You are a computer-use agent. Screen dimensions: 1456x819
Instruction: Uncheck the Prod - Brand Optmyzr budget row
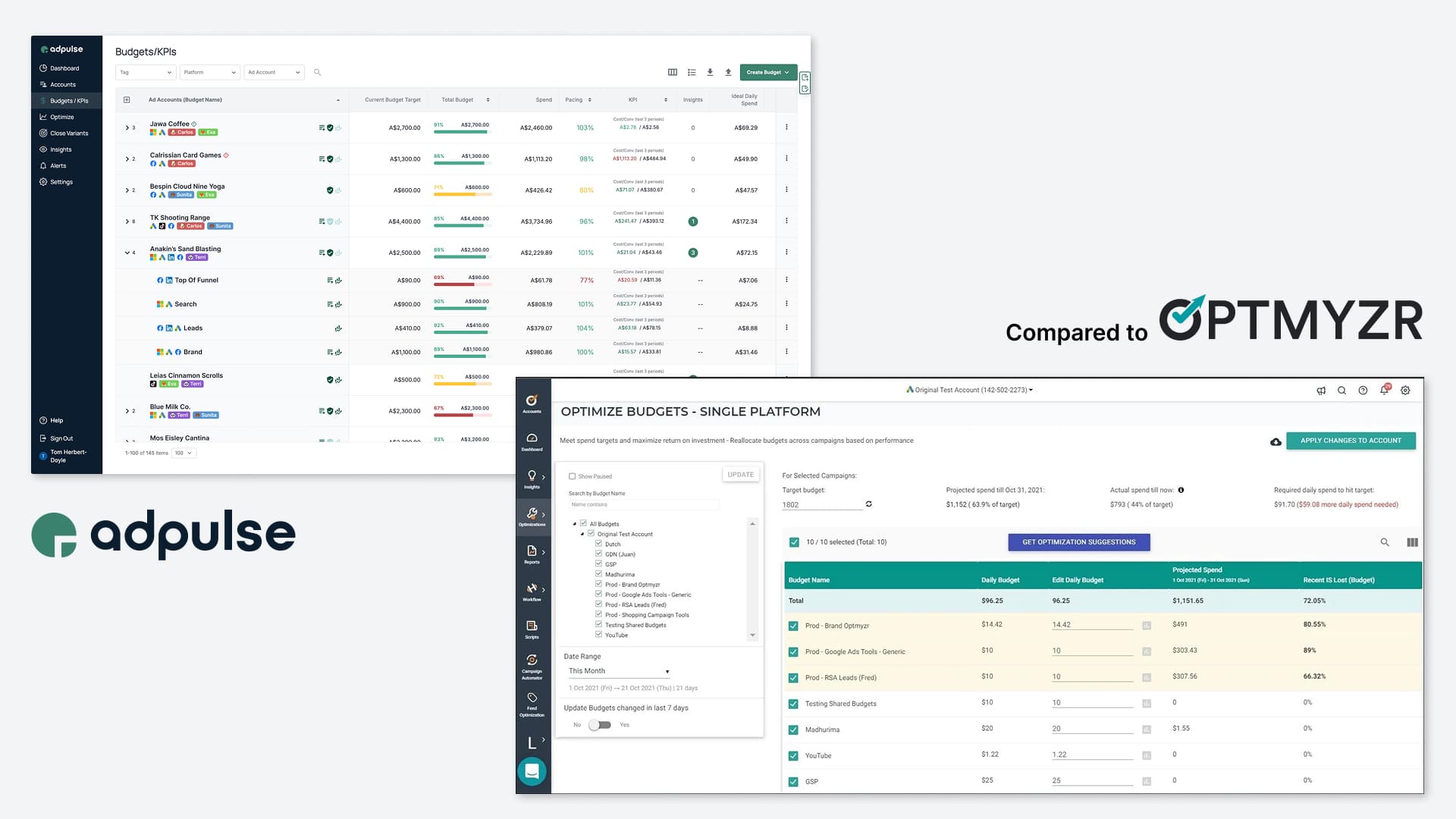[793, 626]
